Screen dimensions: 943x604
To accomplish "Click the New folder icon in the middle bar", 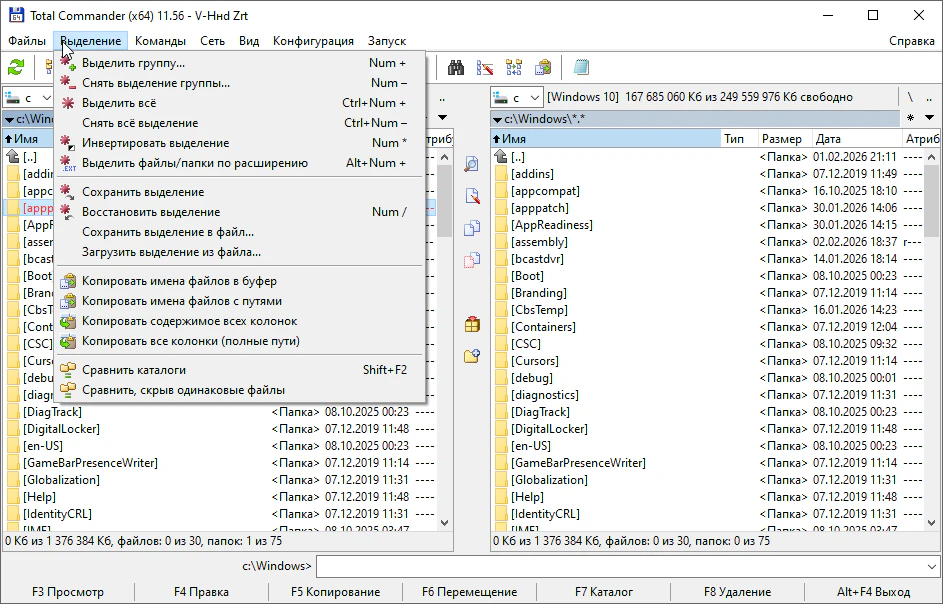I will [472, 356].
